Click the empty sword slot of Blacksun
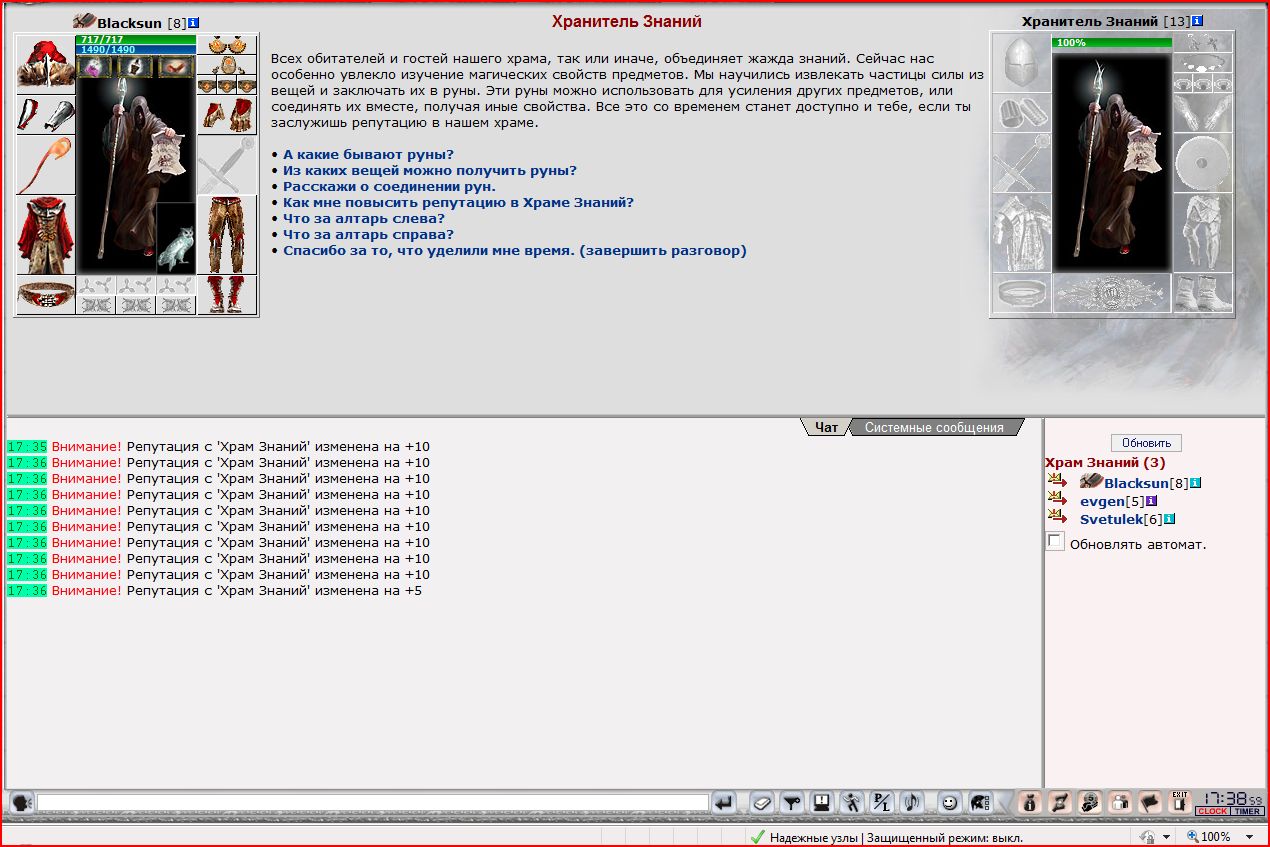Viewport: 1270px width, 847px height. (227, 165)
